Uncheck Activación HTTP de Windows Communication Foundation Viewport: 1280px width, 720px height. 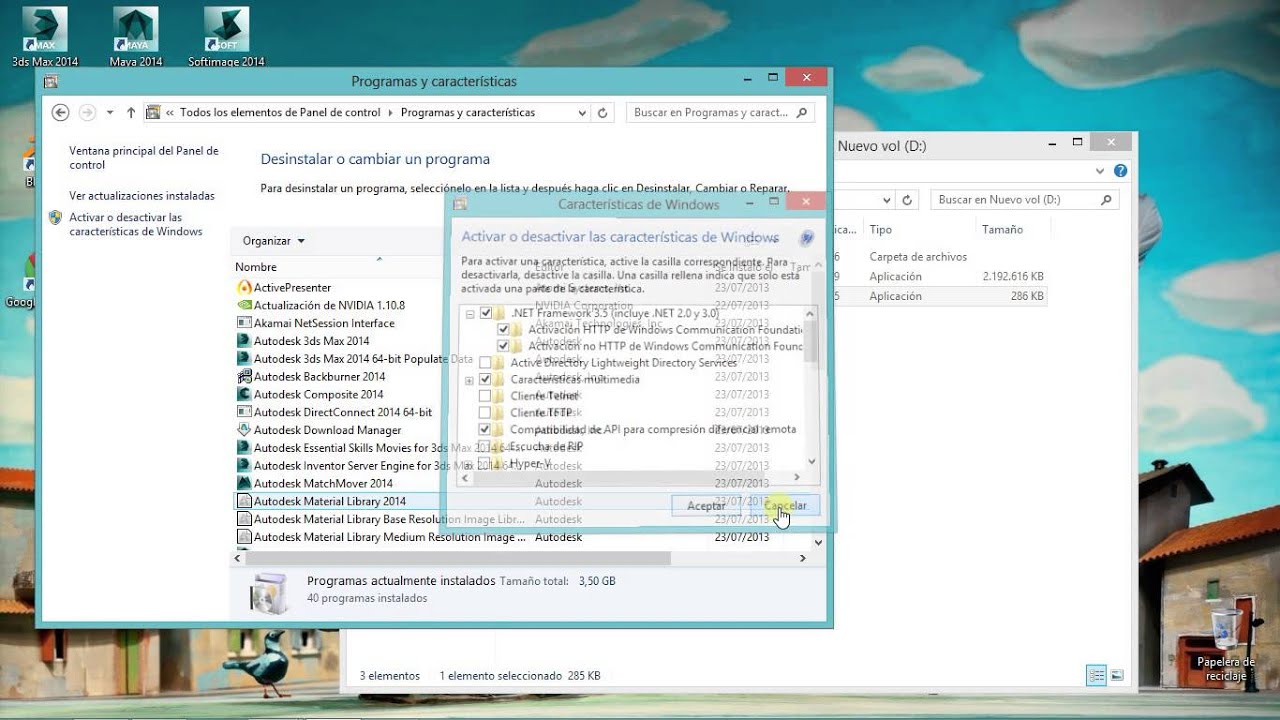click(x=503, y=330)
